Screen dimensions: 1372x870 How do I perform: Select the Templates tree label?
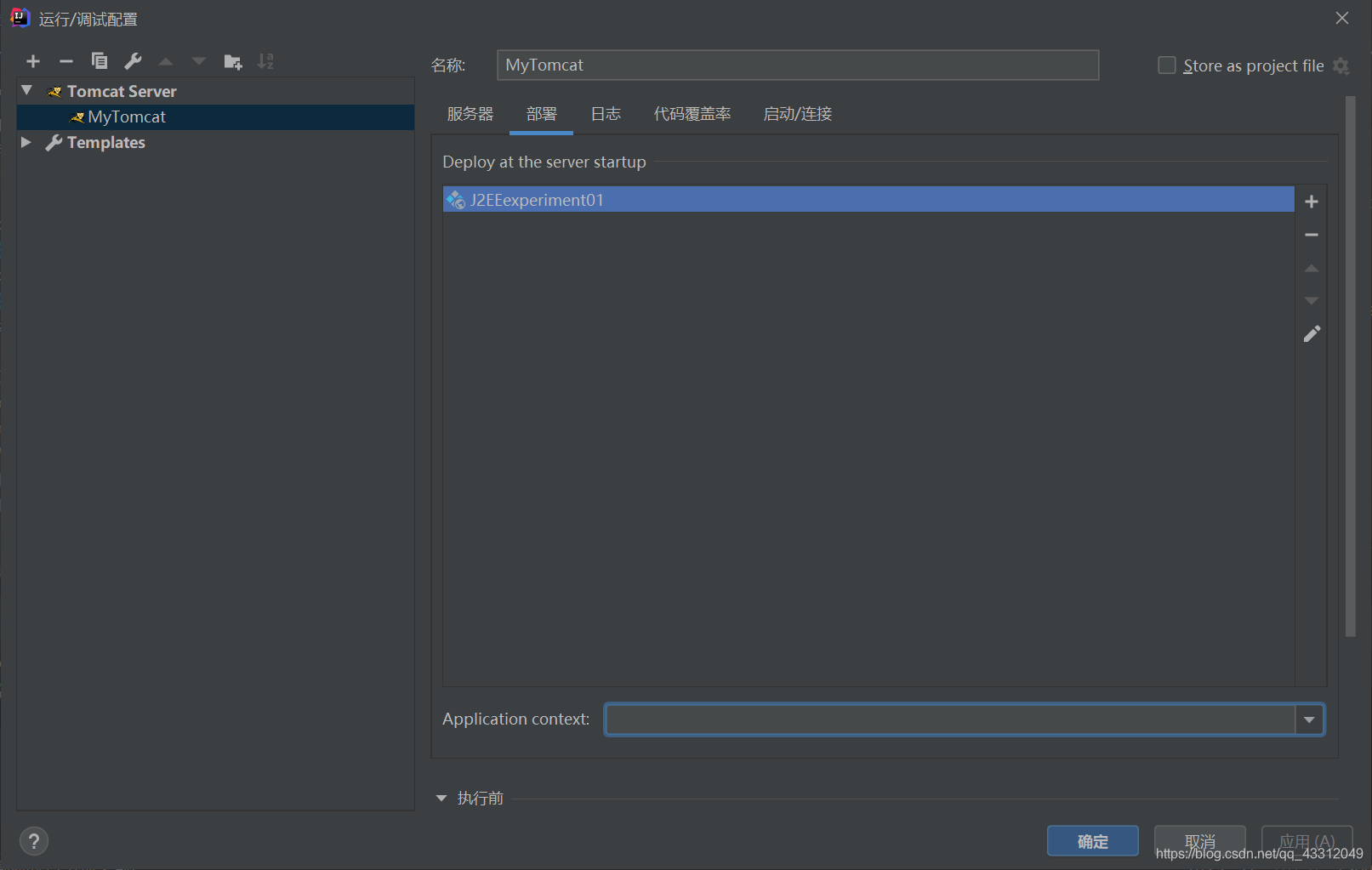click(106, 142)
